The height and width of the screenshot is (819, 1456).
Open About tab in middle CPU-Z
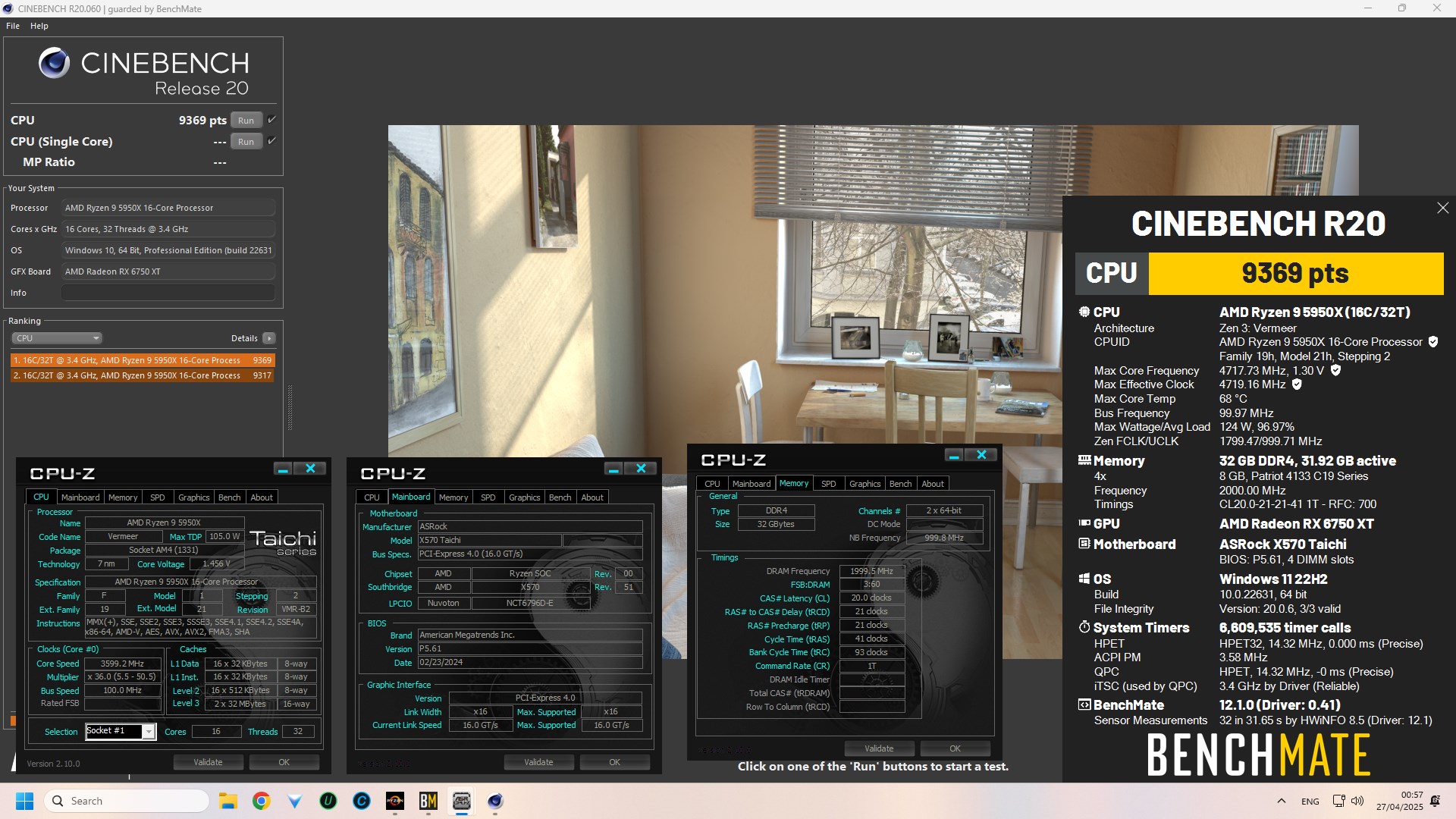(x=592, y=497)
